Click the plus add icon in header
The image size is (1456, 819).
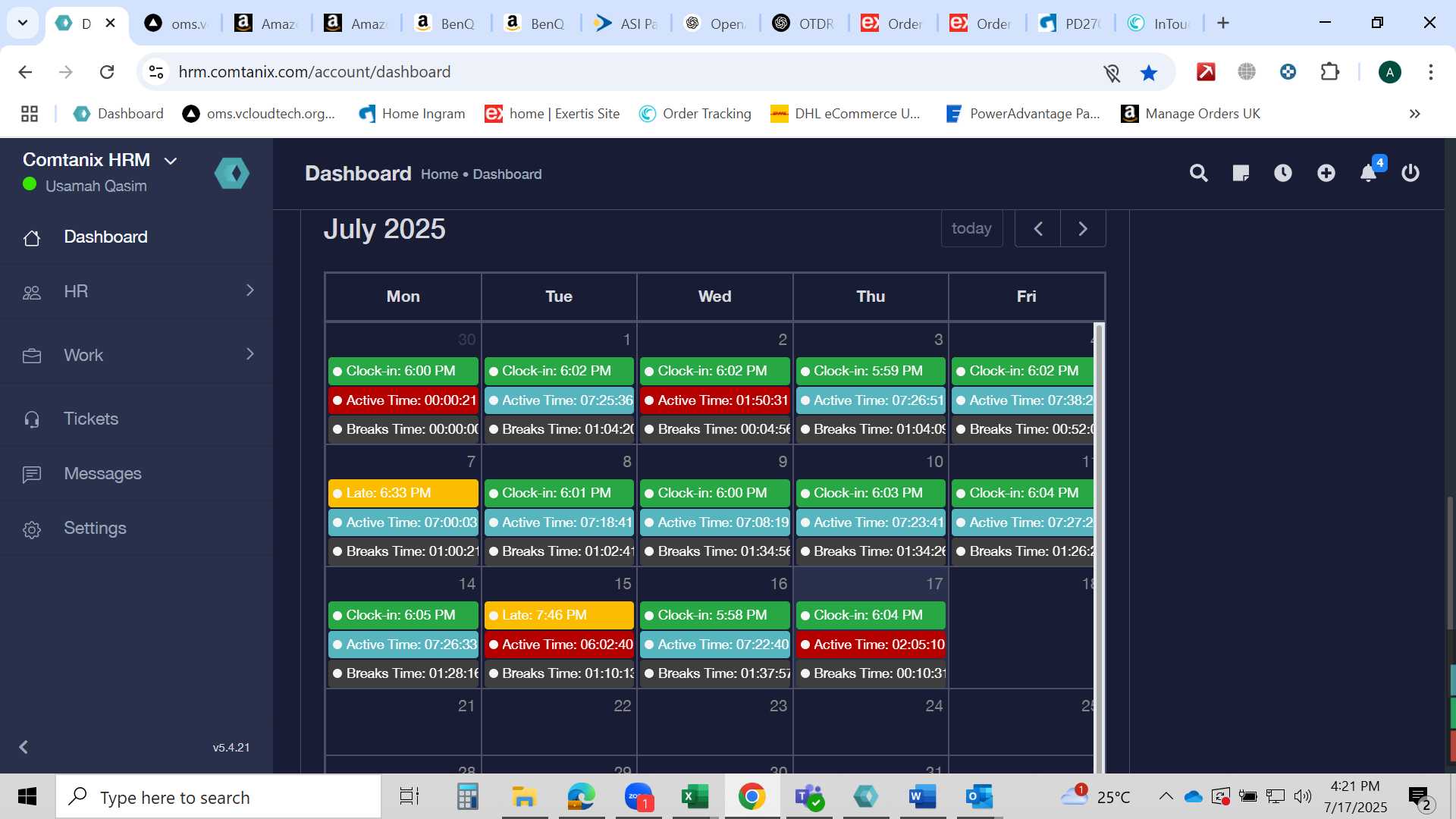[1326, 174]
